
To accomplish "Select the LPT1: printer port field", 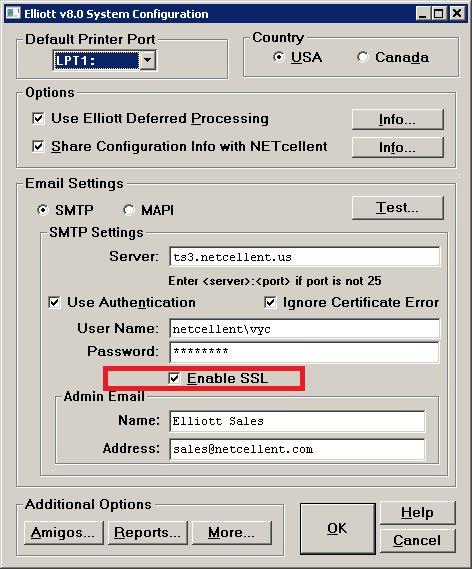I will click(96, 60).
